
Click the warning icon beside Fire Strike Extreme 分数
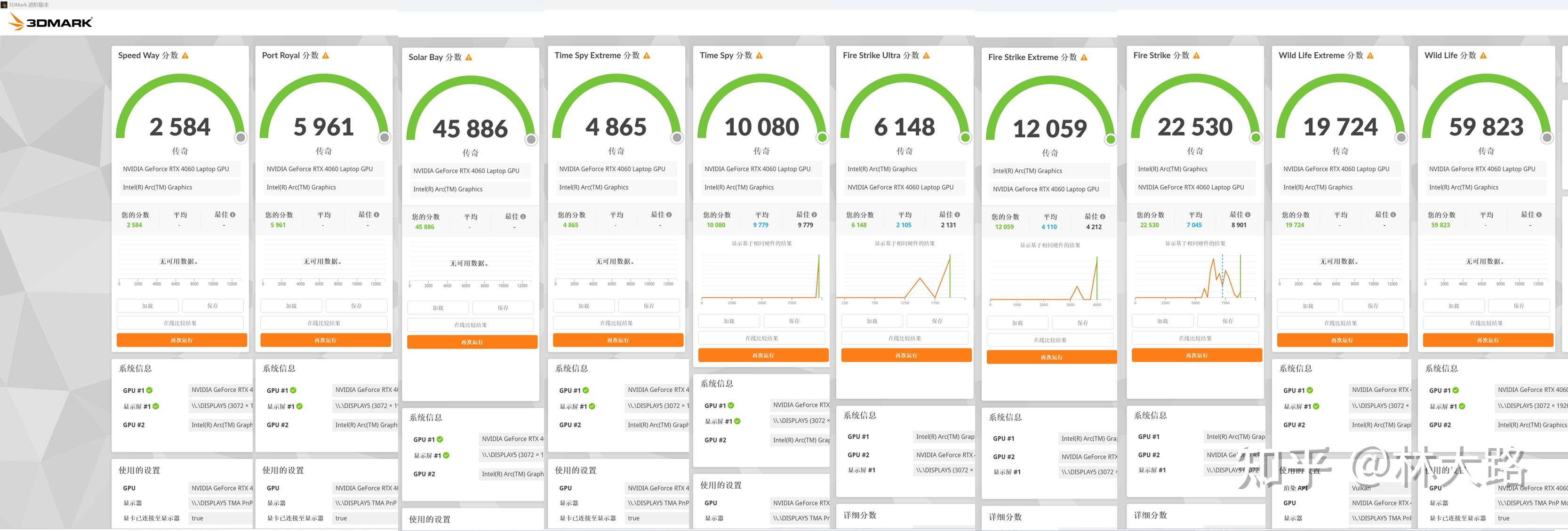(x=1084, y=57)
